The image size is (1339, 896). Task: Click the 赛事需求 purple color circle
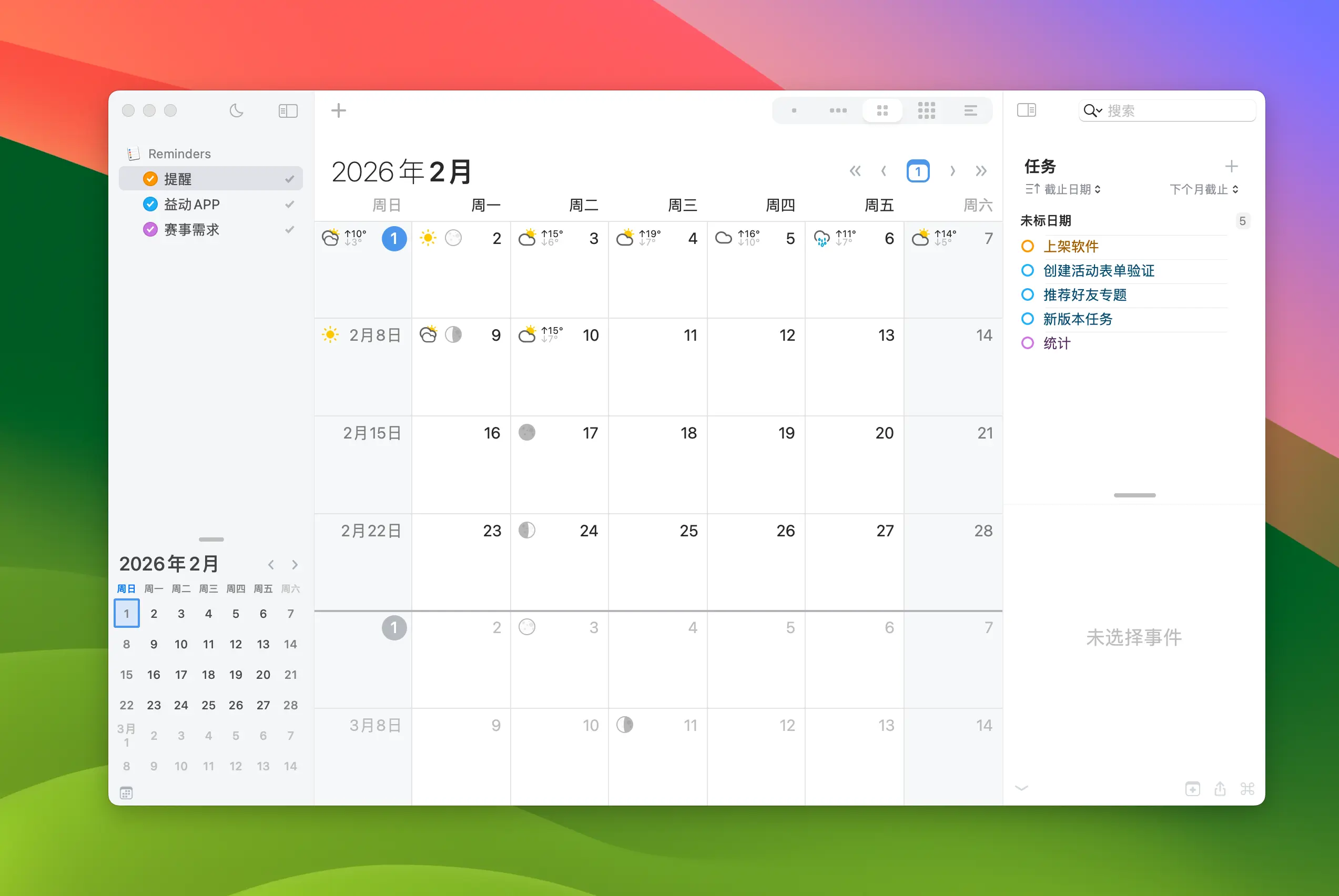pos(150,229)
